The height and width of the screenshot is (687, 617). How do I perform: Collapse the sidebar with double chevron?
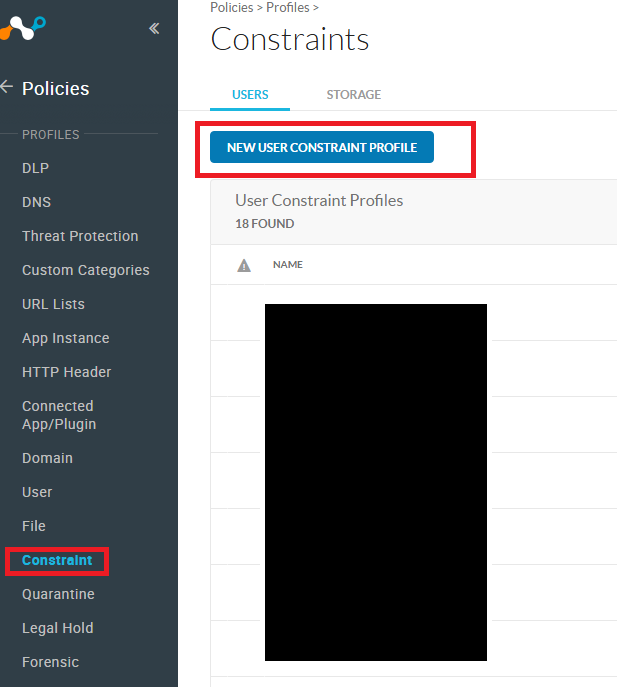click(x=154, y=29)
